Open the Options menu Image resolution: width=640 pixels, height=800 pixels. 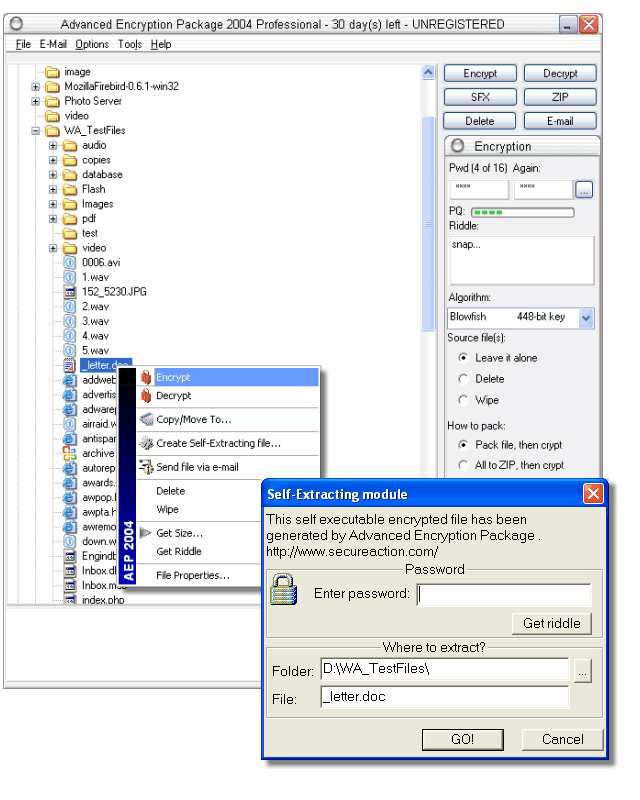(x=92, y=44)
